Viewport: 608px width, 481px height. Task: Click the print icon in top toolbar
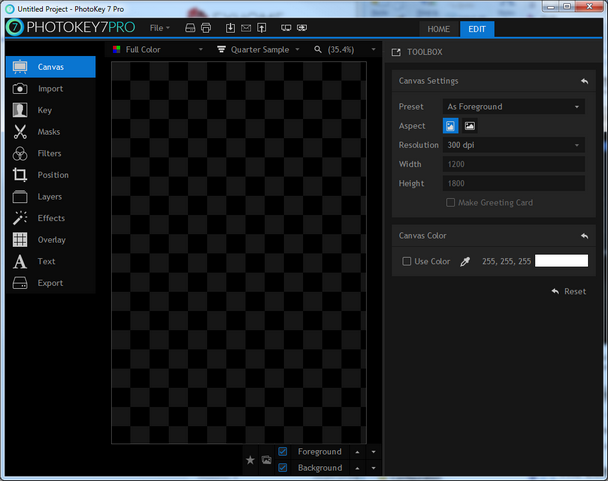coord(205,28)
